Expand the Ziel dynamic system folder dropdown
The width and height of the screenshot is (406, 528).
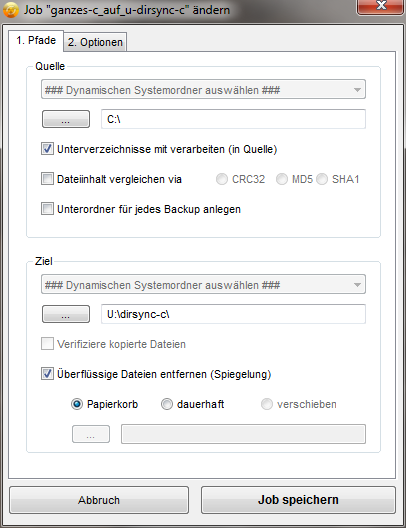203,285
